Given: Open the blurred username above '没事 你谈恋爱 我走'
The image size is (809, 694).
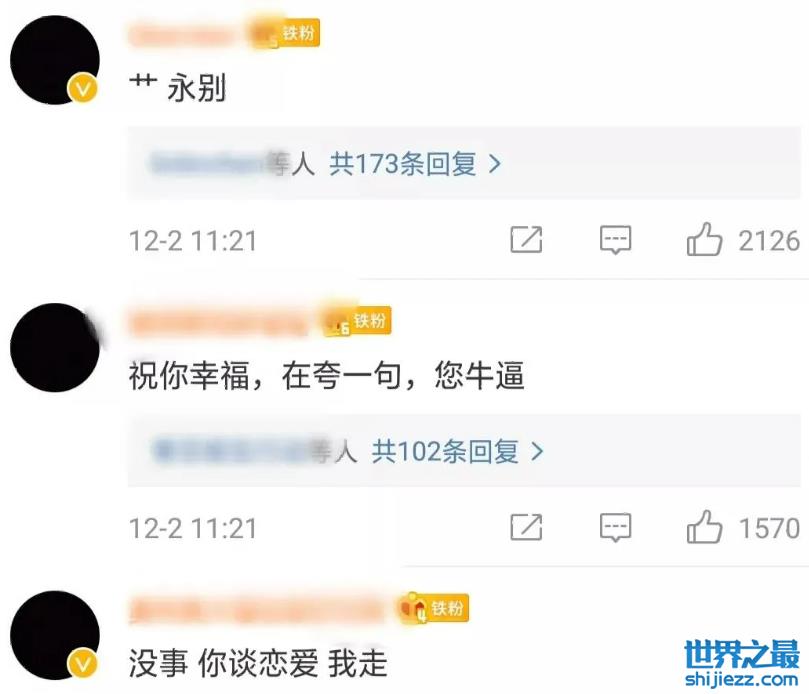Looking at the screenshot, I should tap(257, 610).
